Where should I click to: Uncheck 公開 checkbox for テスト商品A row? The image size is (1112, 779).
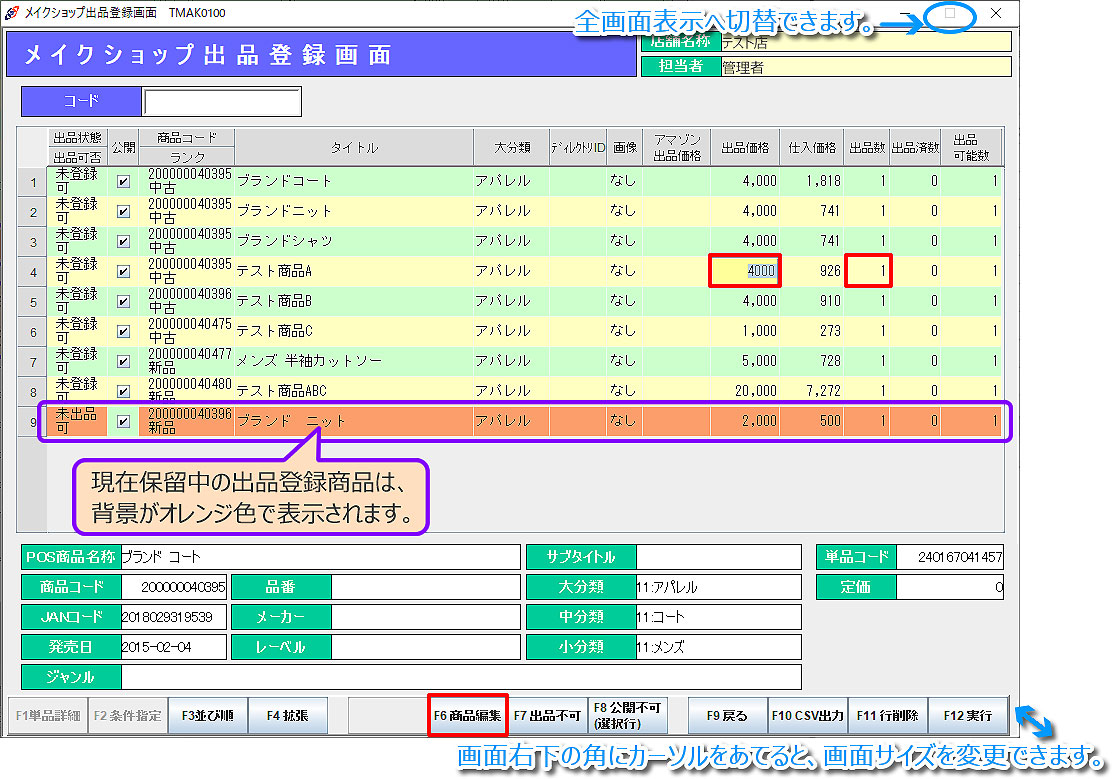tap(123, 272)
